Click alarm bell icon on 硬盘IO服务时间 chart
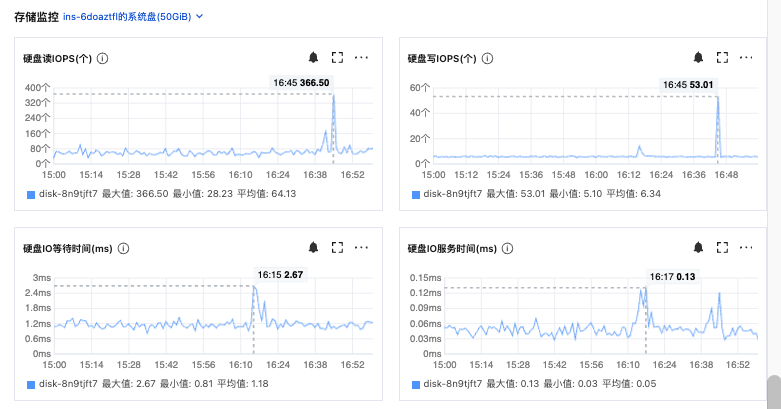 coord(698,247)
